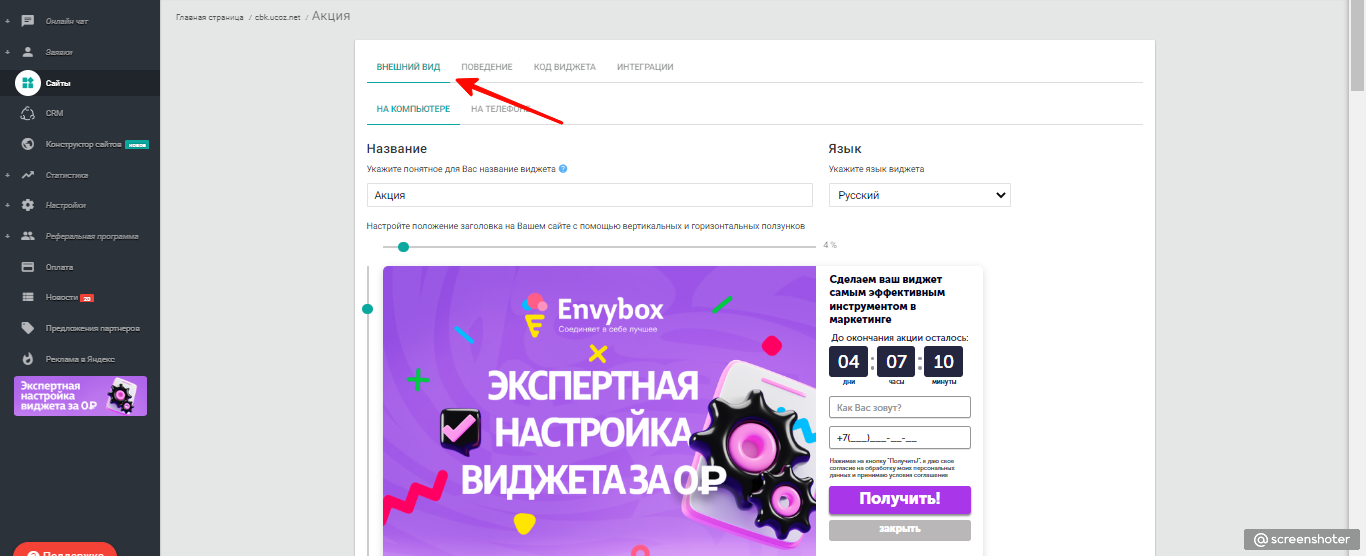Image resolution: width=1366 pixels, height=556 pixels.
Task: Click the gray закрыть button
Action: point(900,529)
